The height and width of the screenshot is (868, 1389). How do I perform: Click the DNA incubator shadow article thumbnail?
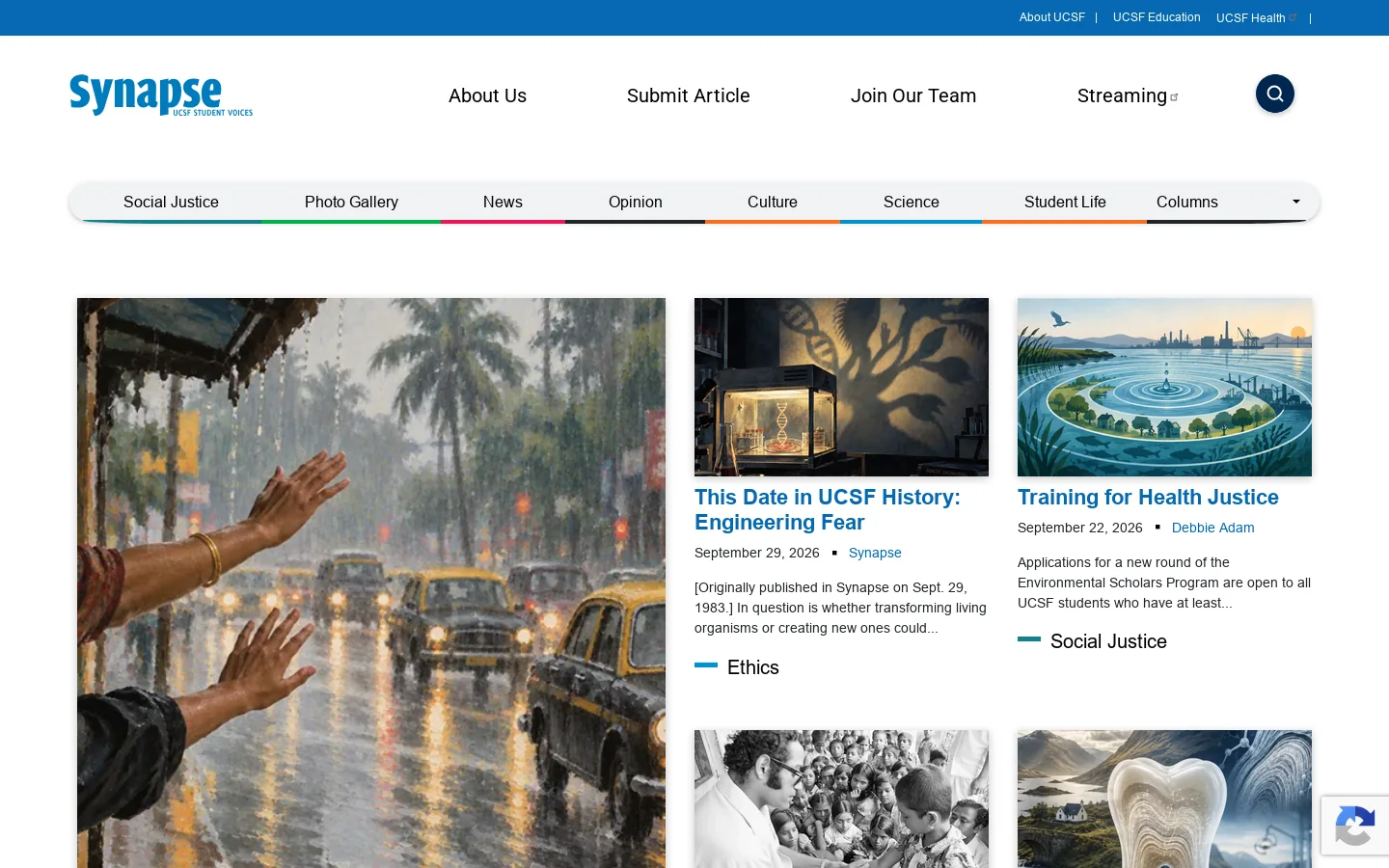tap(841, 387)
